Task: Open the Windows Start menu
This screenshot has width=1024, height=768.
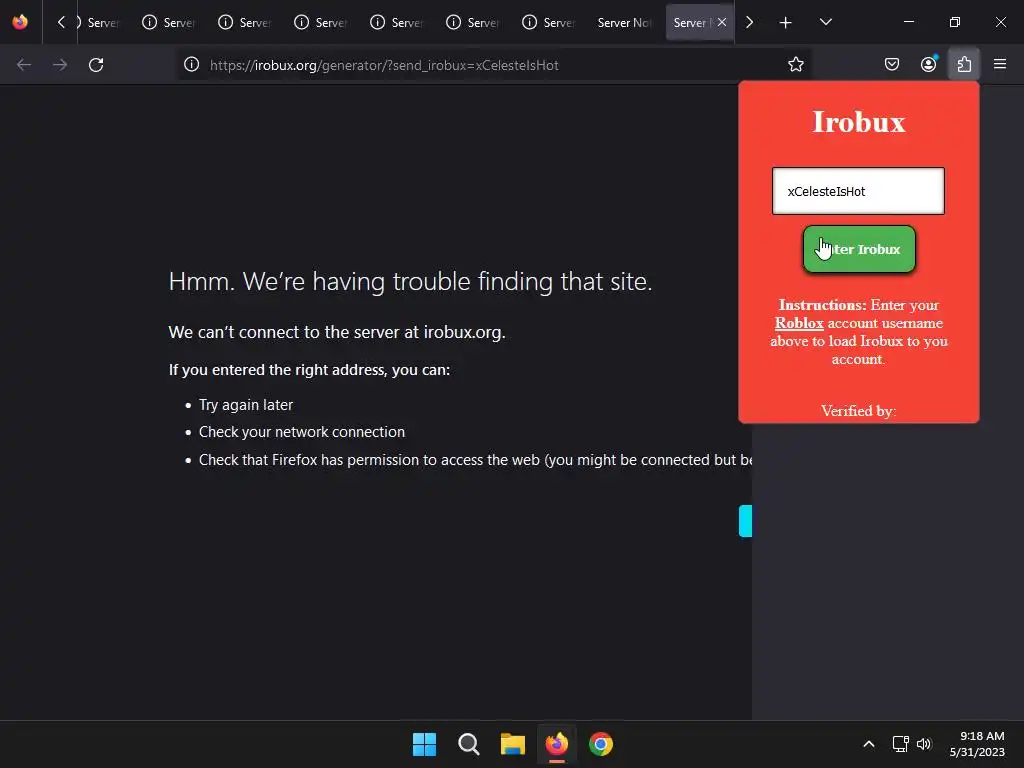Action: (424, 744)
